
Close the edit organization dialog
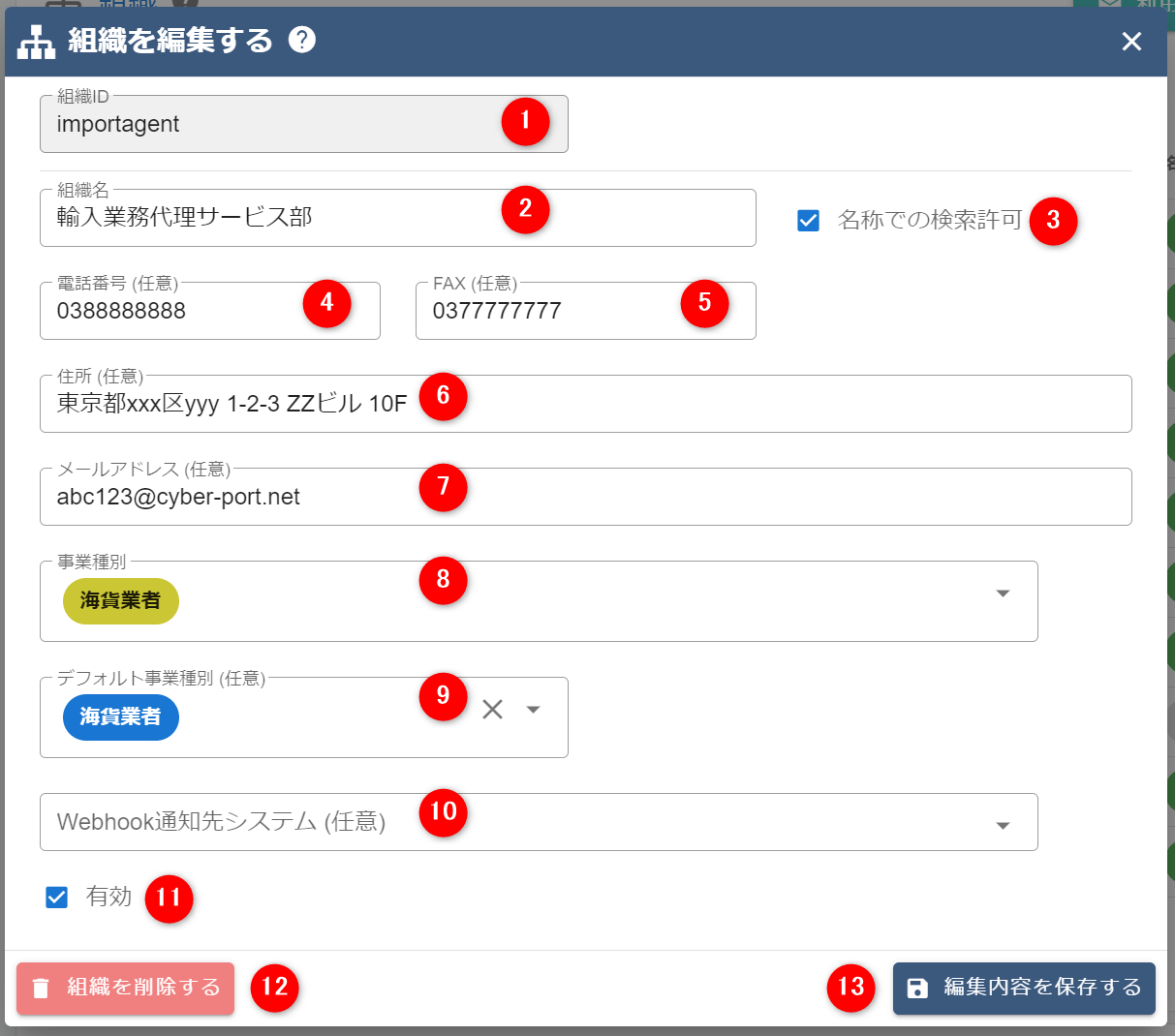[1131, 41]
